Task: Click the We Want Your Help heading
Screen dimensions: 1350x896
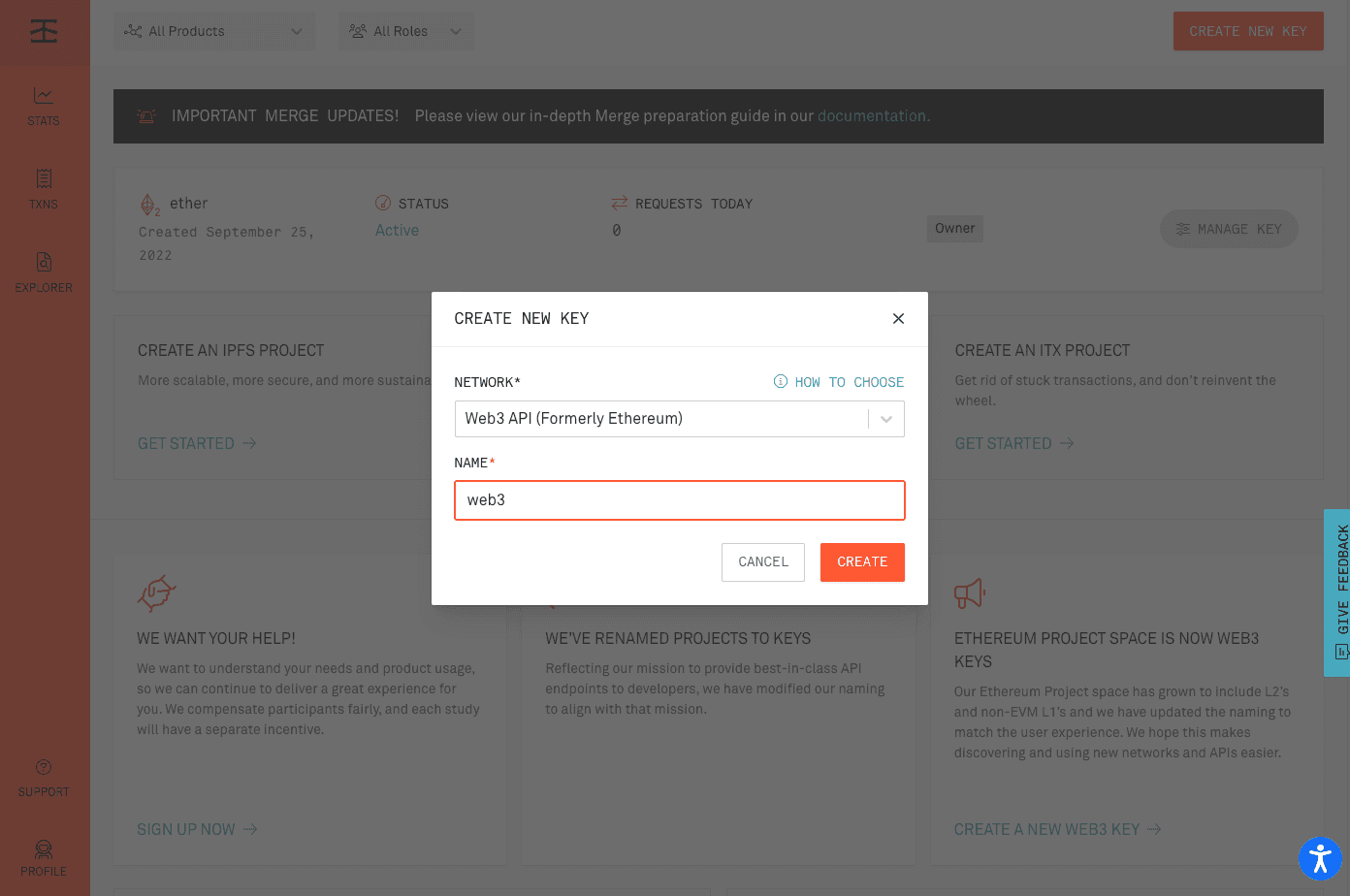Action: 216,638
